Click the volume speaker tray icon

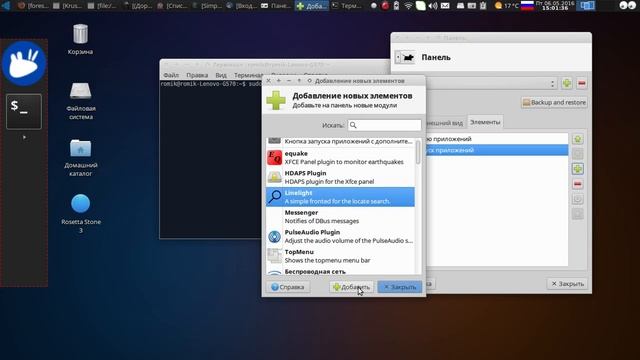[x=433, y=6]
